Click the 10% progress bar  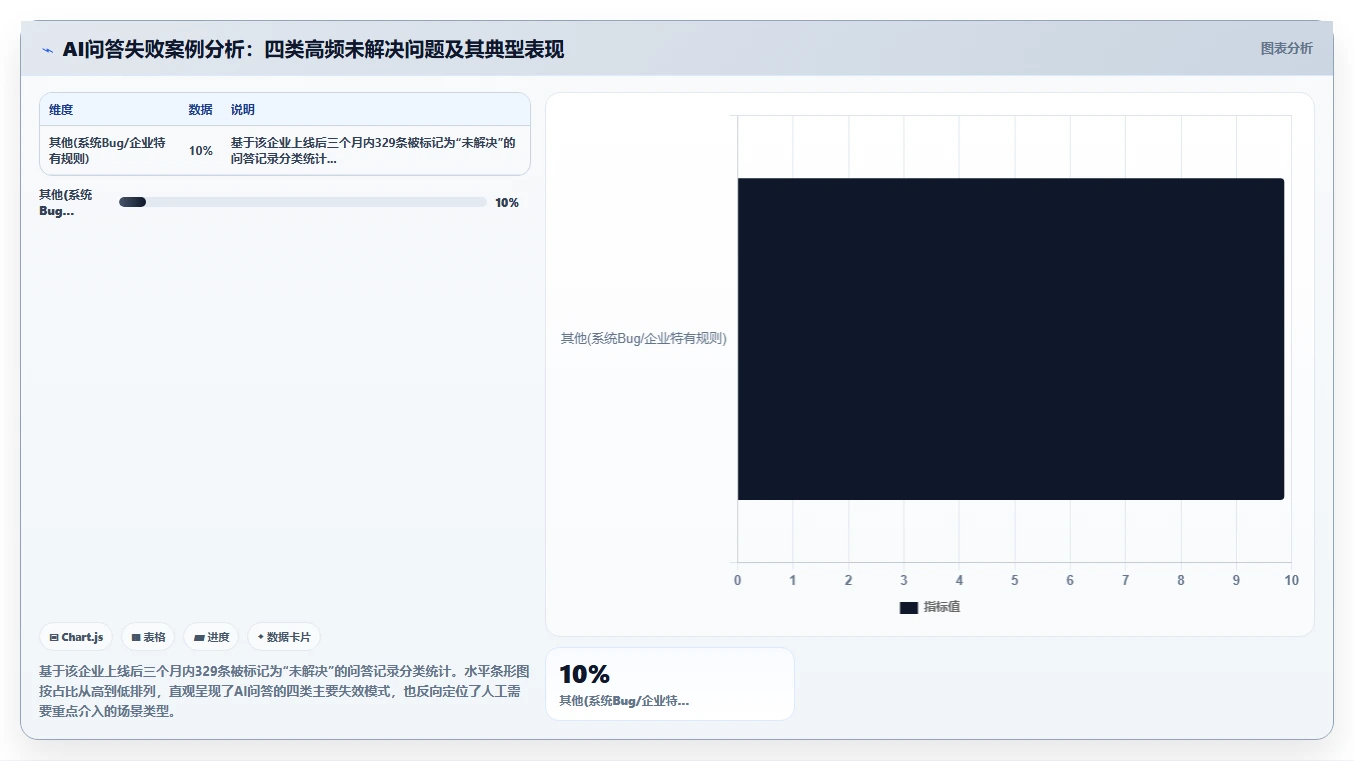302,202
